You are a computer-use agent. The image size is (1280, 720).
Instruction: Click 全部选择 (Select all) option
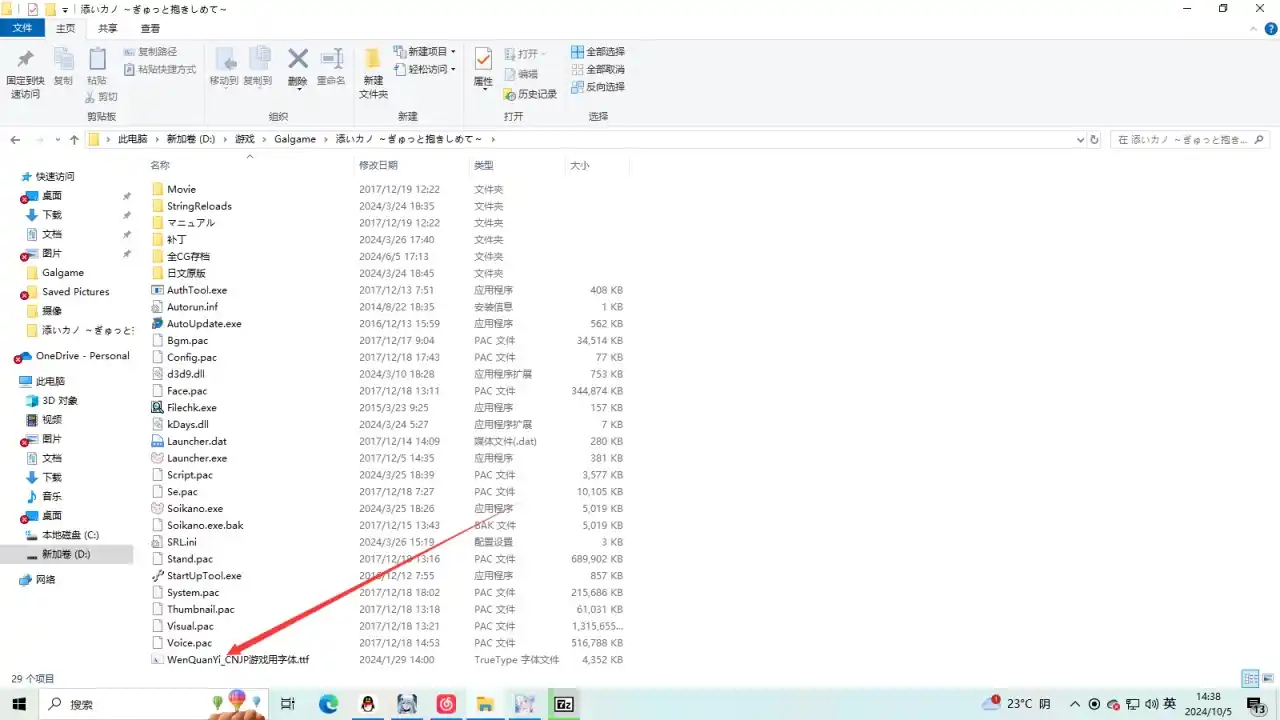pyautogui.click(x=597, y=52)
